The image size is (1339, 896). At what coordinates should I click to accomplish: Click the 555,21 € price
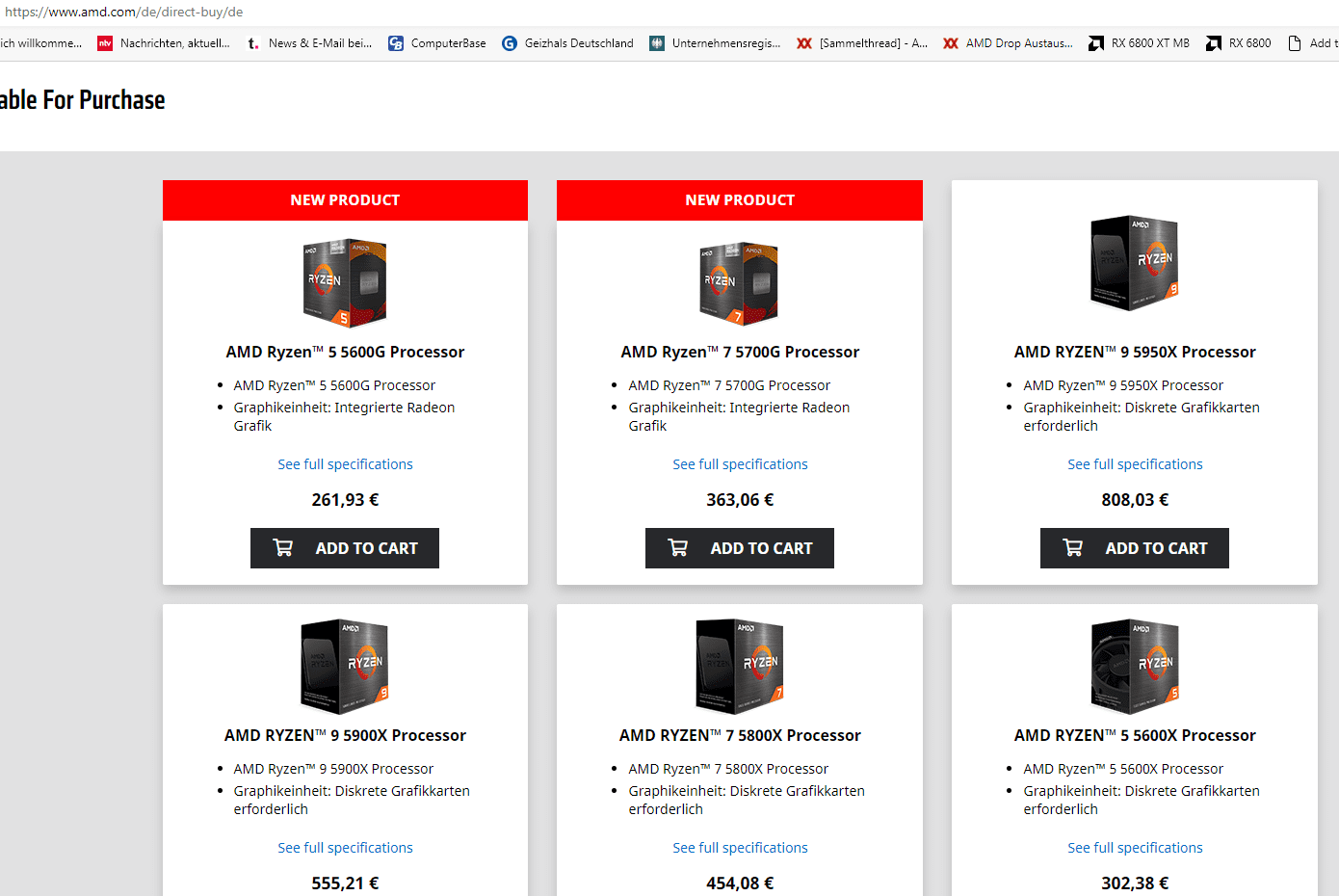(345, 883)
